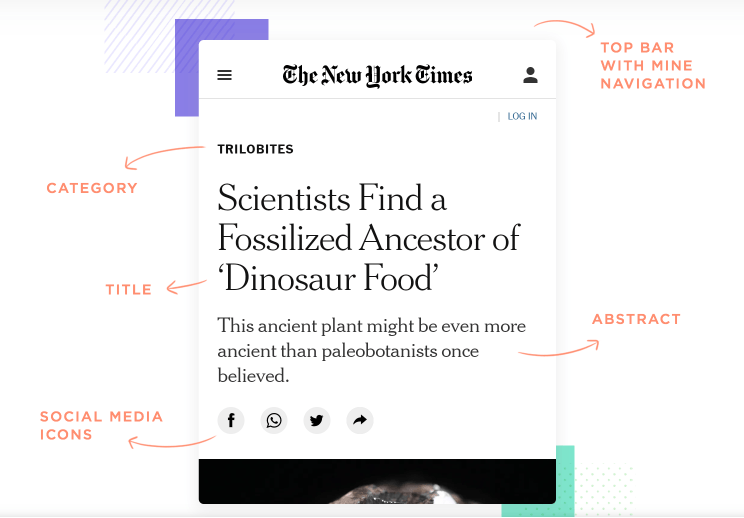Click the LOG IN link
The height and width of the screenshot is (518, 744).
522,116
